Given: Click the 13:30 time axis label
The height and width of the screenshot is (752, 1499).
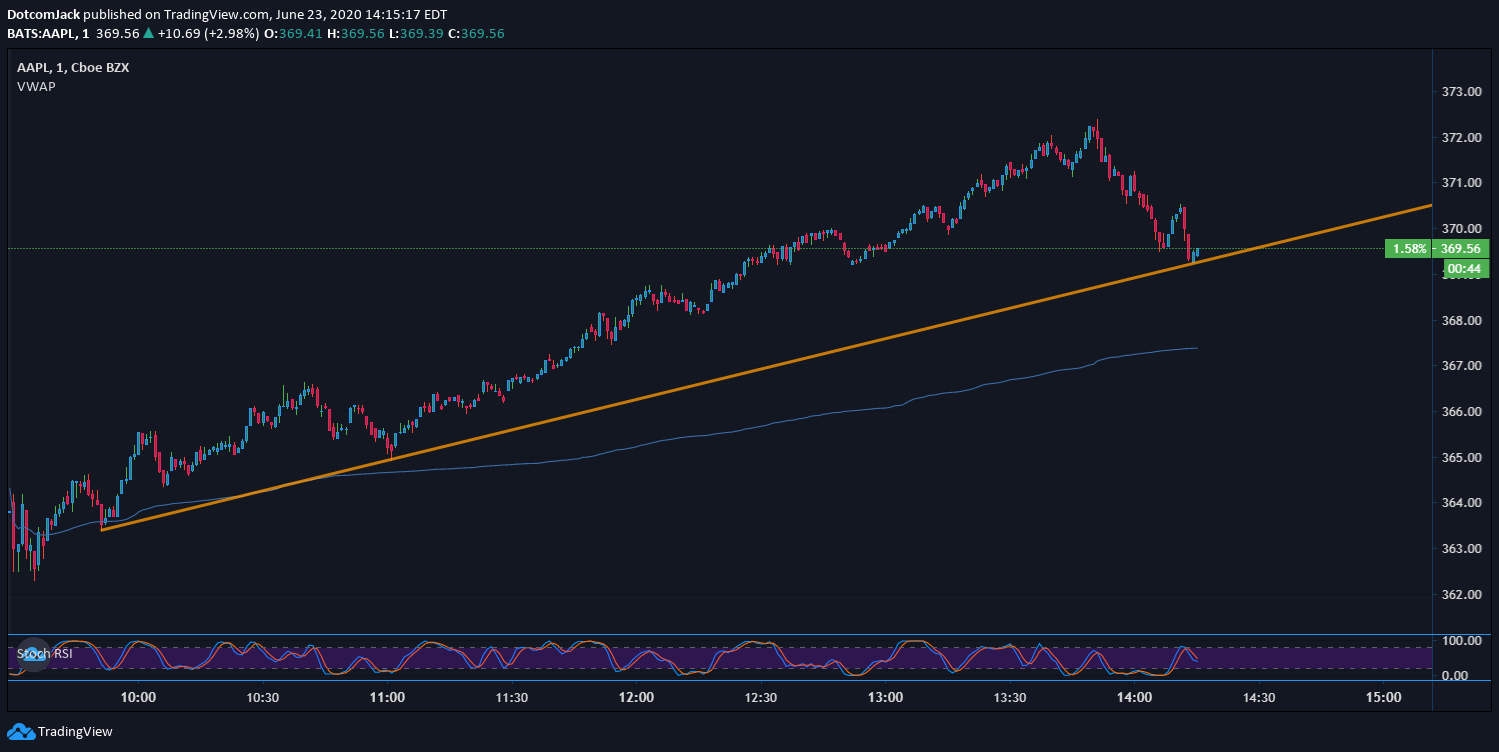Looking at the screenshot, I should point(1010,697).
